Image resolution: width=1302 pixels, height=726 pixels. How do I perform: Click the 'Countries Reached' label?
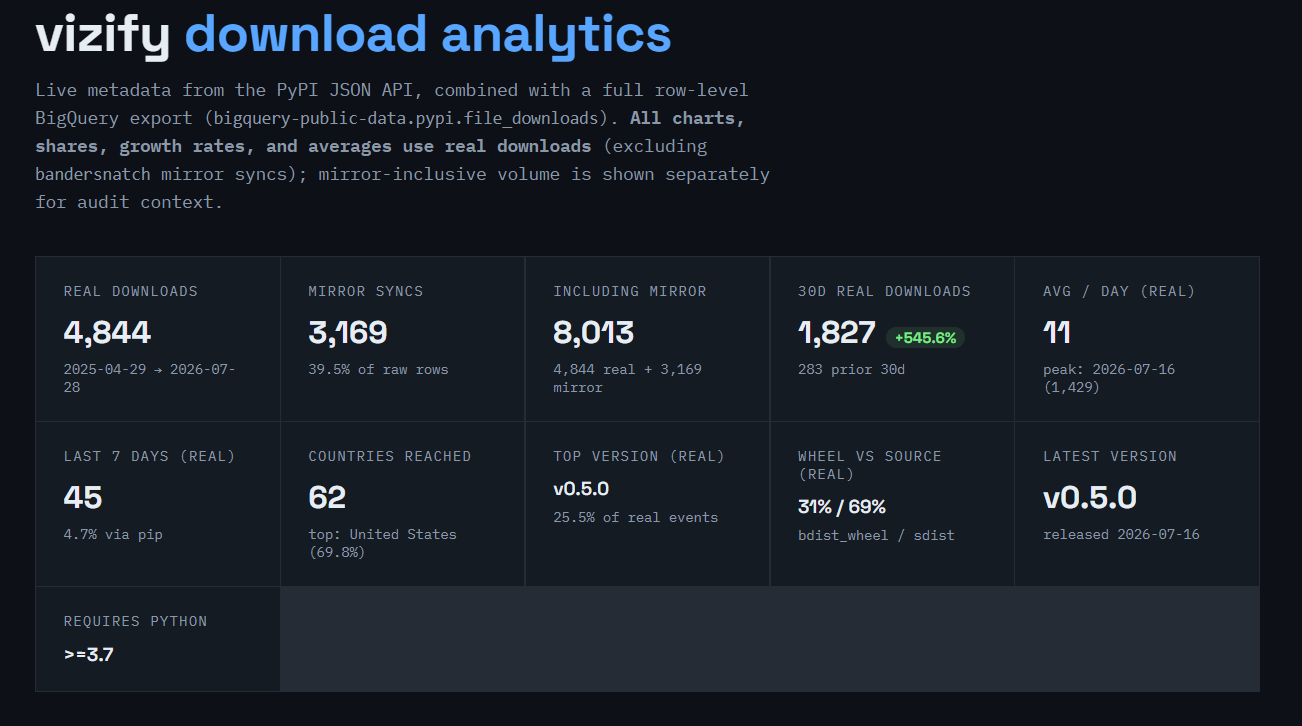pos(390,456)
